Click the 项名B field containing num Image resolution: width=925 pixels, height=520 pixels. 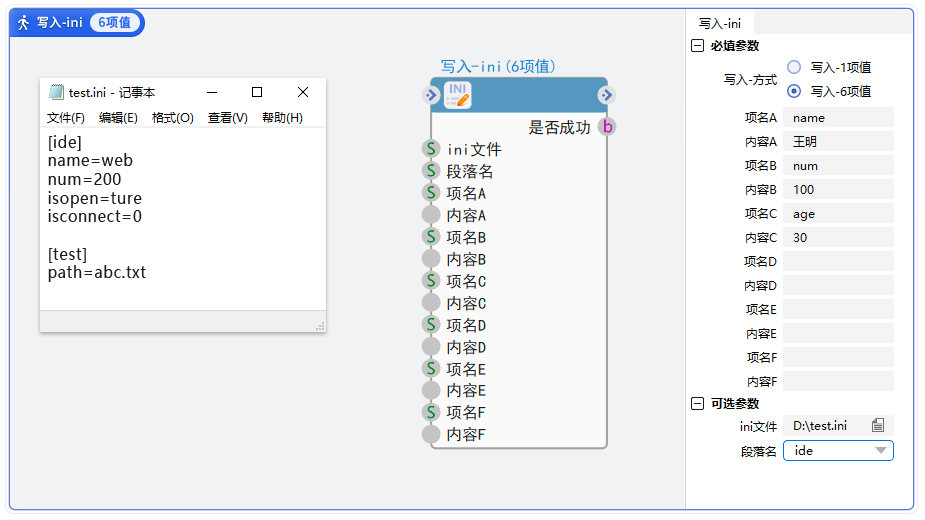tap(838, 165)
